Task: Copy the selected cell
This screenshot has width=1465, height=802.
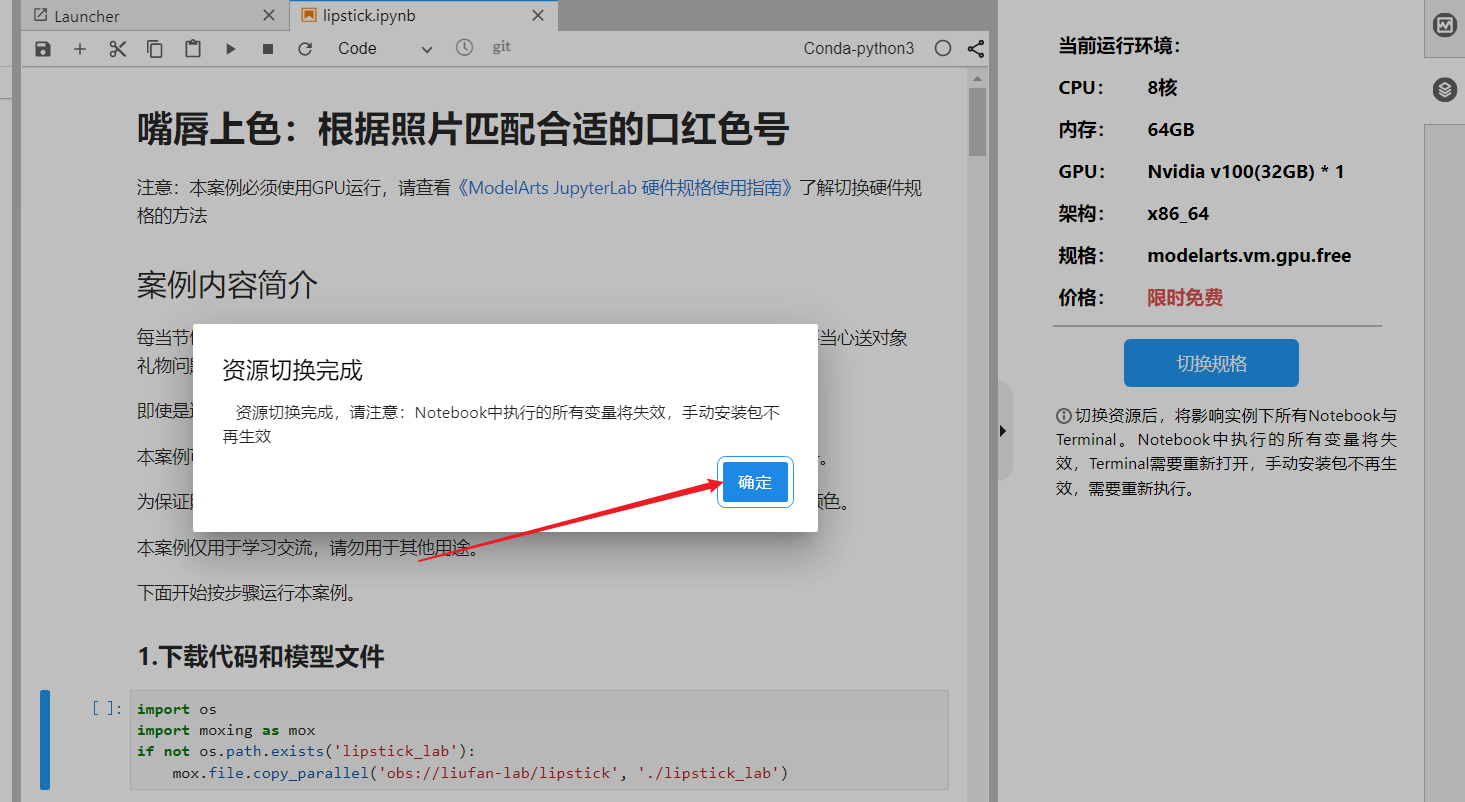Action: coord(155,49)
